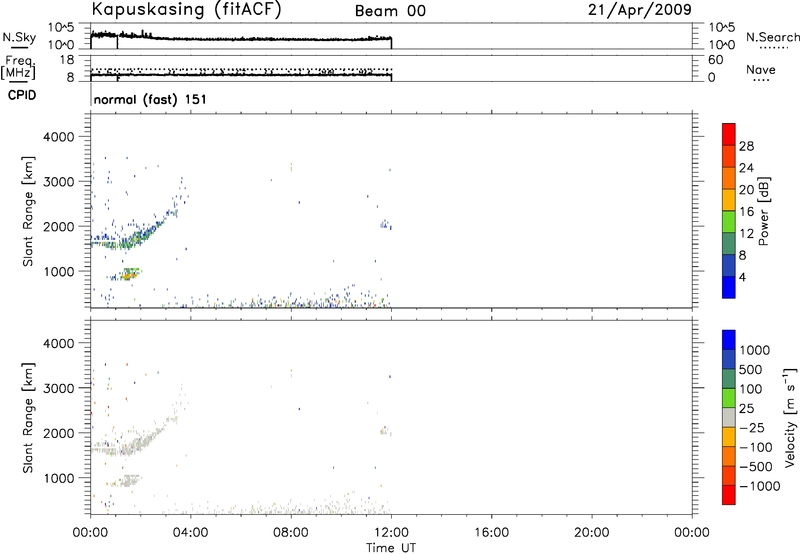The image size is (800, 554).
Task: Click the -25 tick on Velocity colorbar
Action: pos(752,427)
